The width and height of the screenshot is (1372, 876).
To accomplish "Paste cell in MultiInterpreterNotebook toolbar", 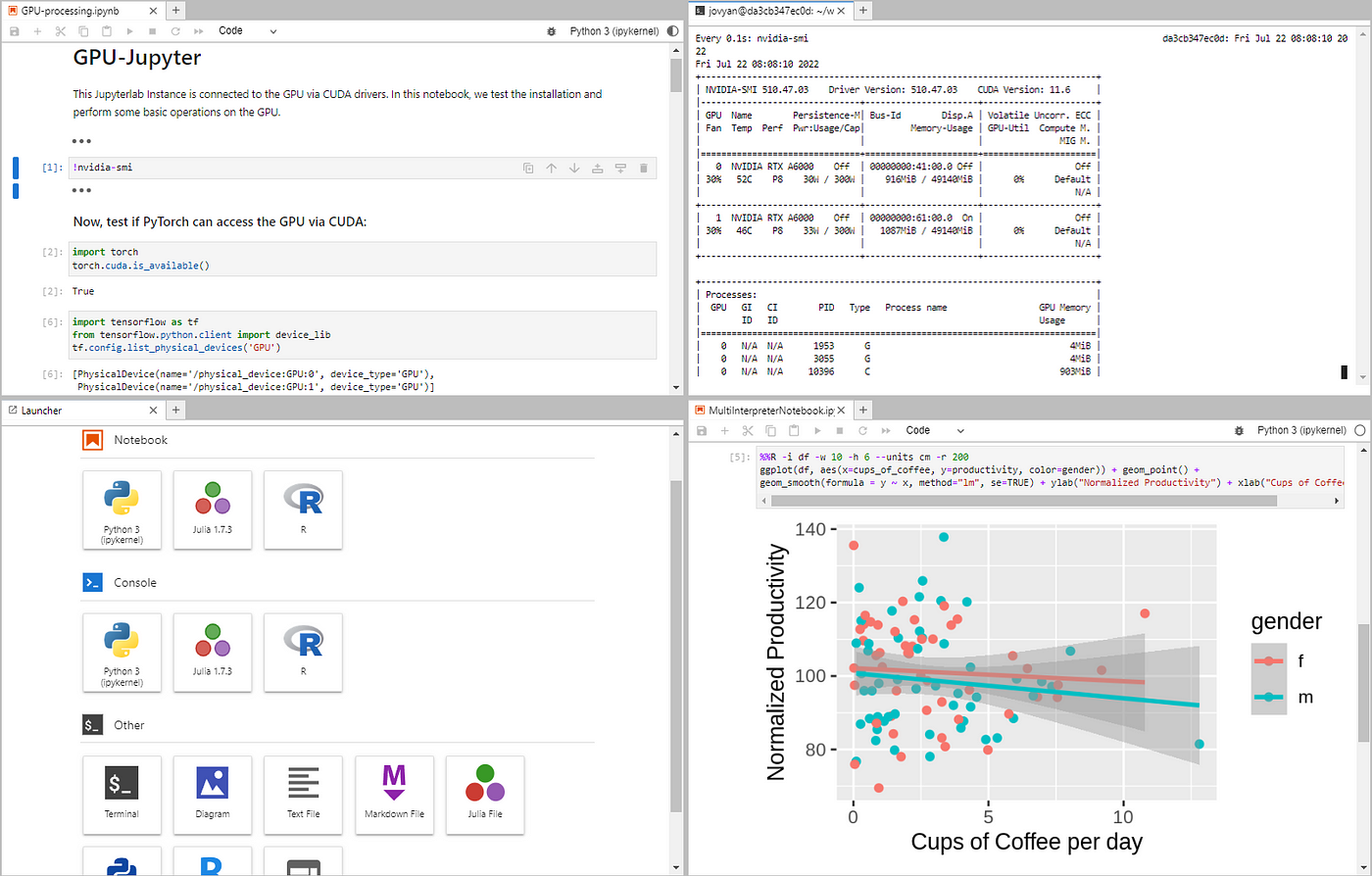I will click(x=793, y=430).
